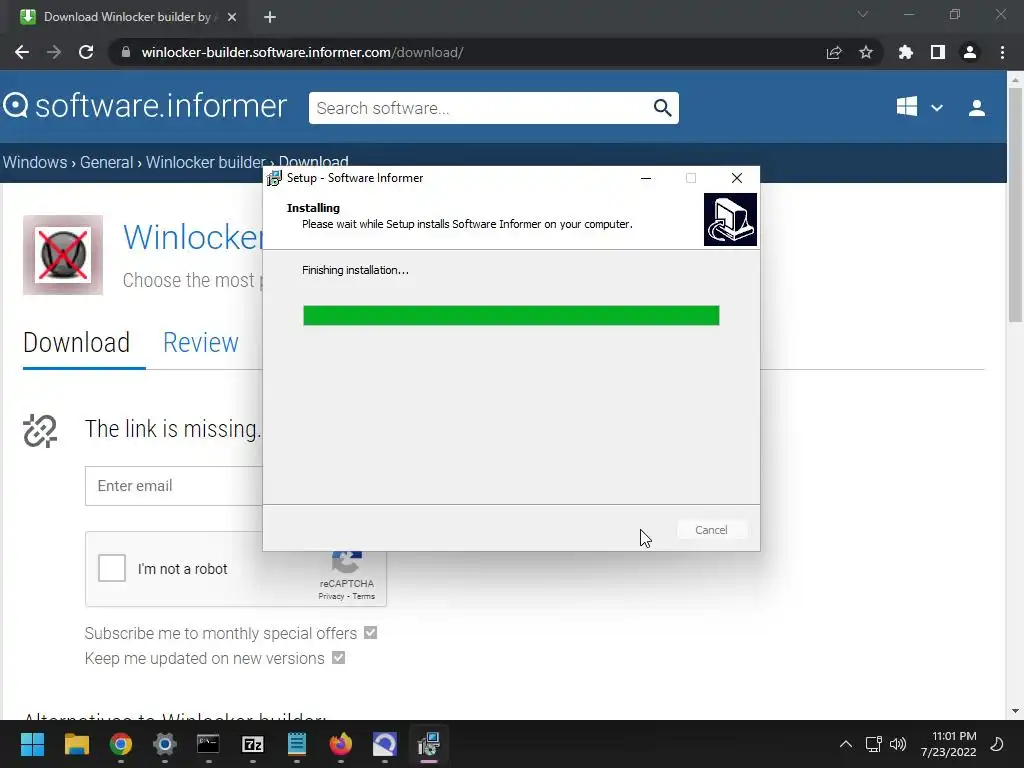This screenshot has width=1024, height=768.
Task: Close the Setup - Software Informer window
Action: [x=737, y=178]
